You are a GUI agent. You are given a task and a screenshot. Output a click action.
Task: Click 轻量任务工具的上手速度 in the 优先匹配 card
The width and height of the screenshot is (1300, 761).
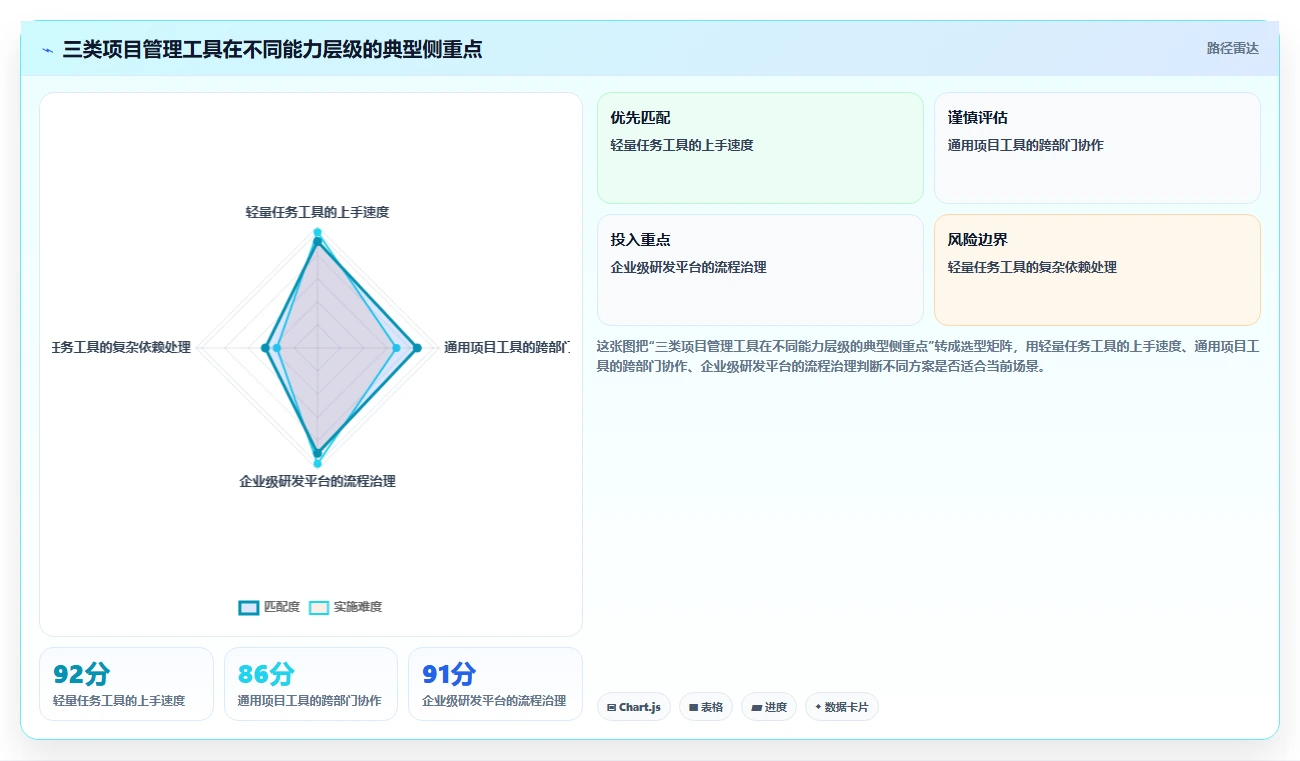[682, 145]
